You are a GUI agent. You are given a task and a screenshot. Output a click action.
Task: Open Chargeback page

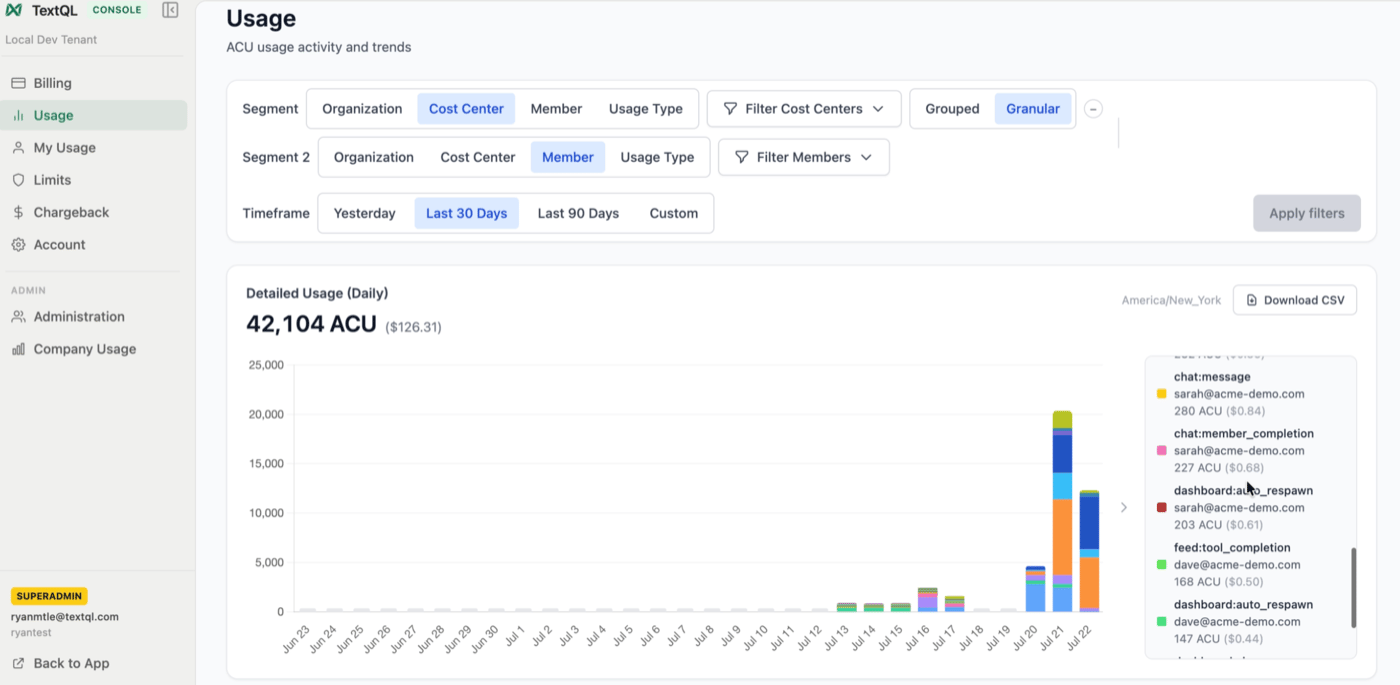(94, 212)
